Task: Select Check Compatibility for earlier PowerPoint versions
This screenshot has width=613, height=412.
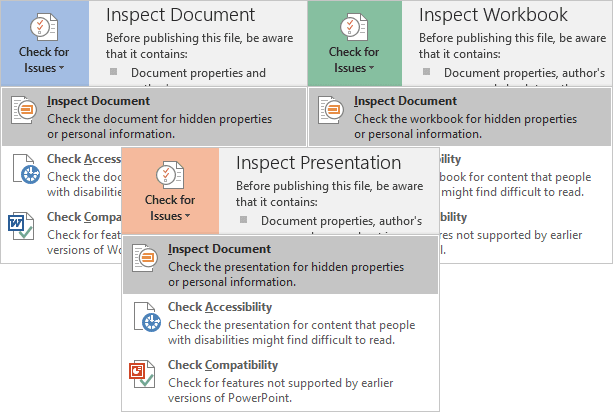Action: 280,381
